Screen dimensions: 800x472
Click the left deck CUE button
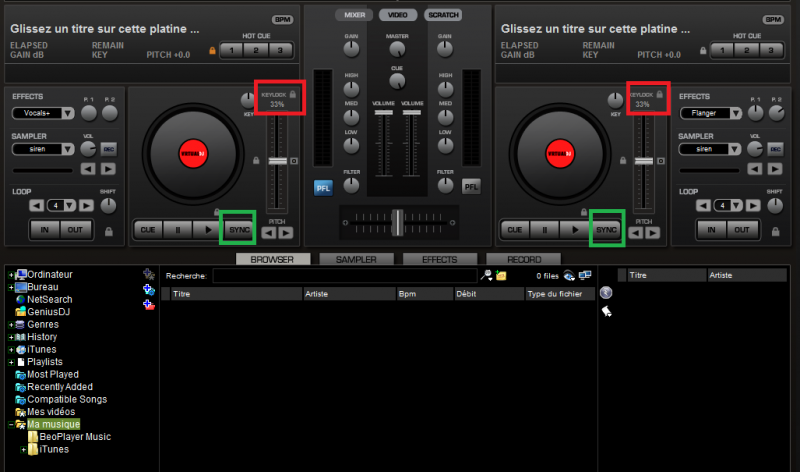coord(148,230)
